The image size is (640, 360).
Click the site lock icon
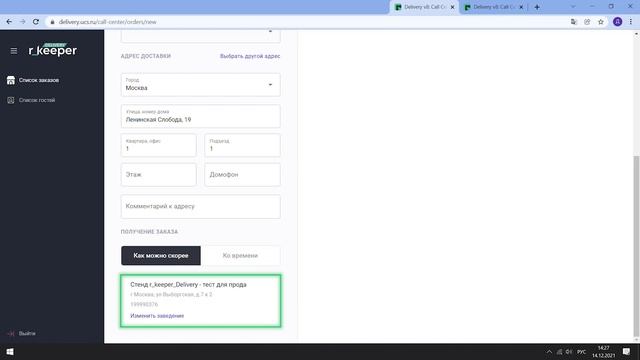coord(52,22)
